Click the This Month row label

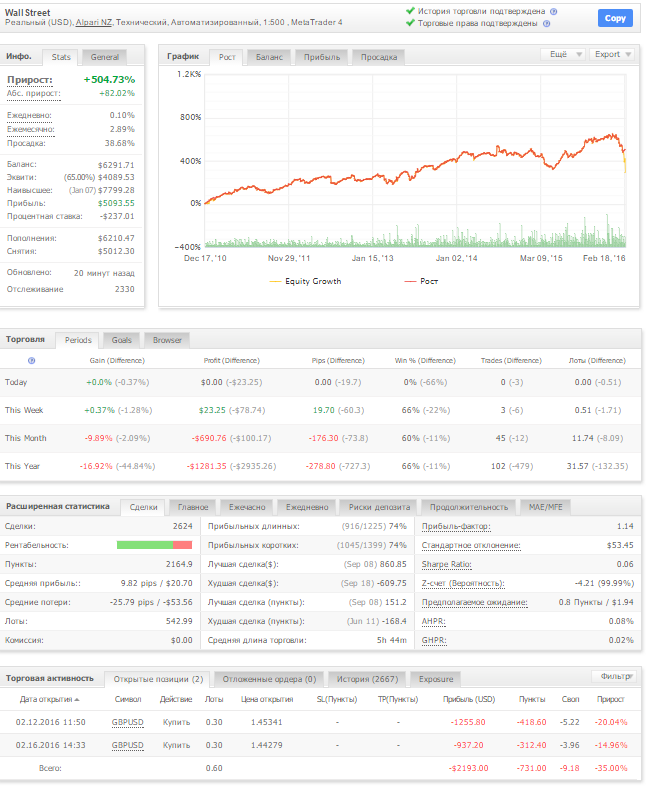pos(26,438)
